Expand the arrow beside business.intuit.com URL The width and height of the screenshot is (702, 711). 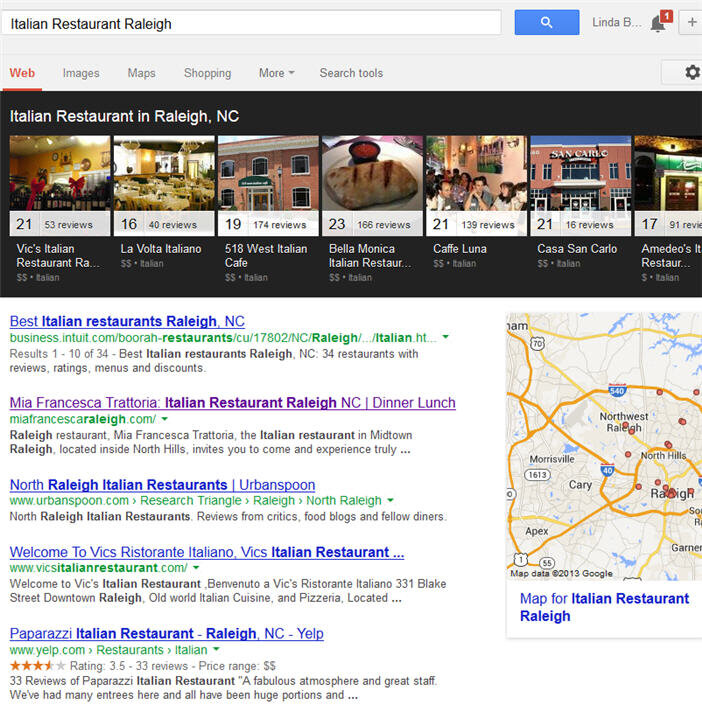[x=446, y=337]
